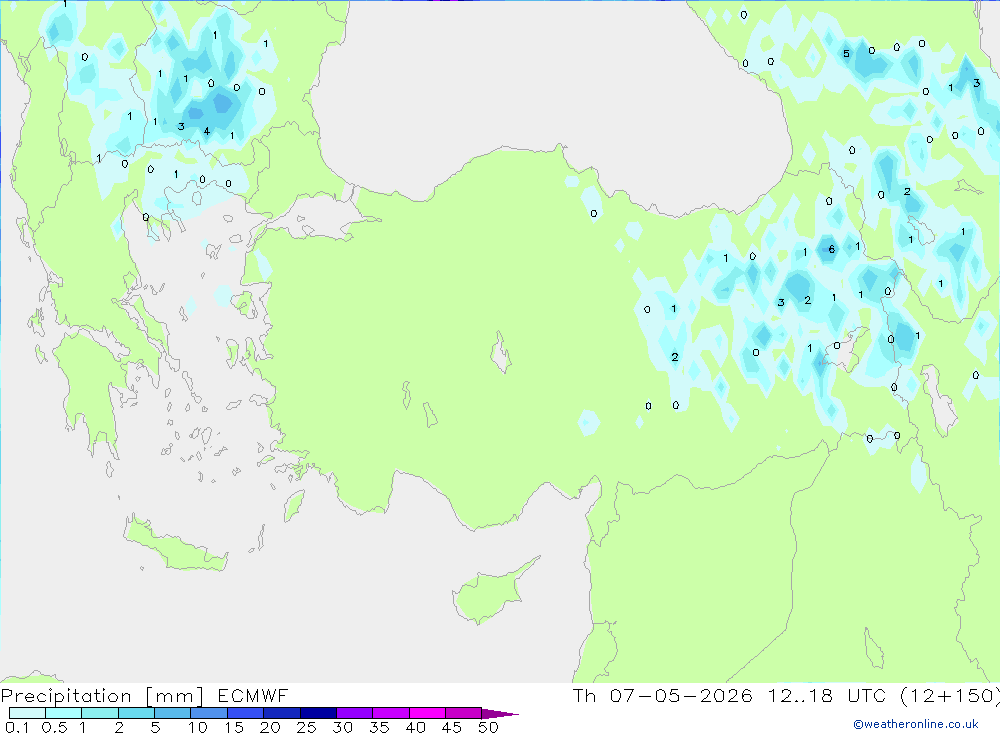The width and height of the screenshot is (1000, 733).
Task: Pick the 45–50 mm legend swatch
Action: (x=464, y=713)
